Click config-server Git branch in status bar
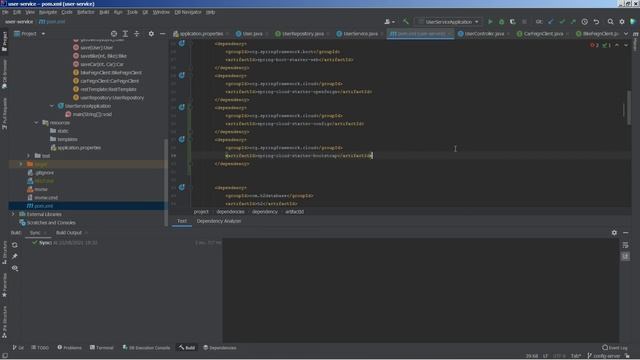The height and width of the screenshot is (360, 640). click(x=604, y=356)
